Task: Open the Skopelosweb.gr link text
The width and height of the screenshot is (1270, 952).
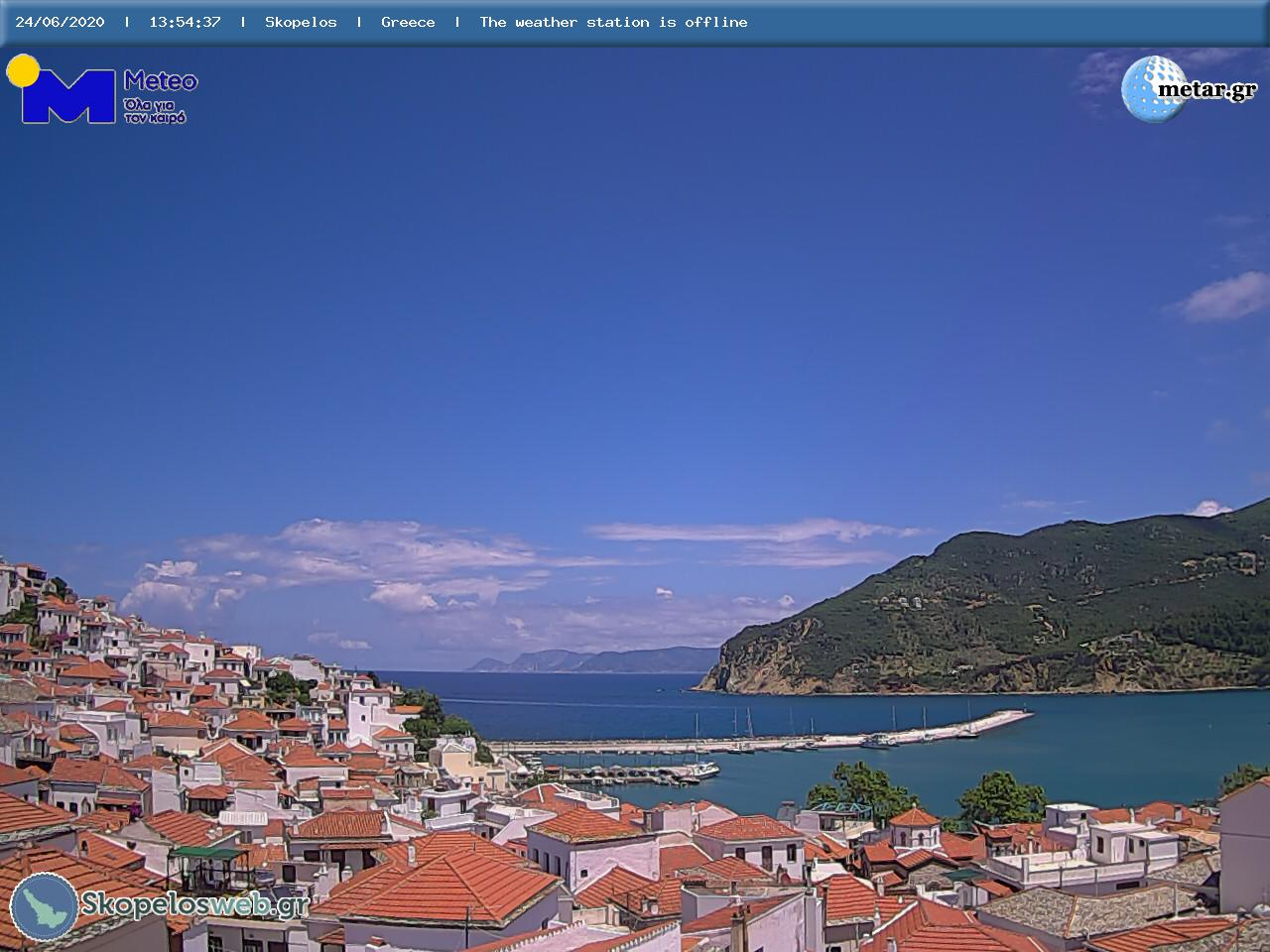Action: coord(194,904)
